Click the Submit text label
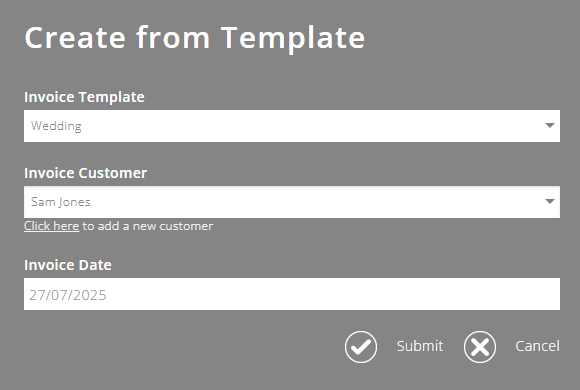The width and height of the screenshot is (580, 390). click(420, 346)
